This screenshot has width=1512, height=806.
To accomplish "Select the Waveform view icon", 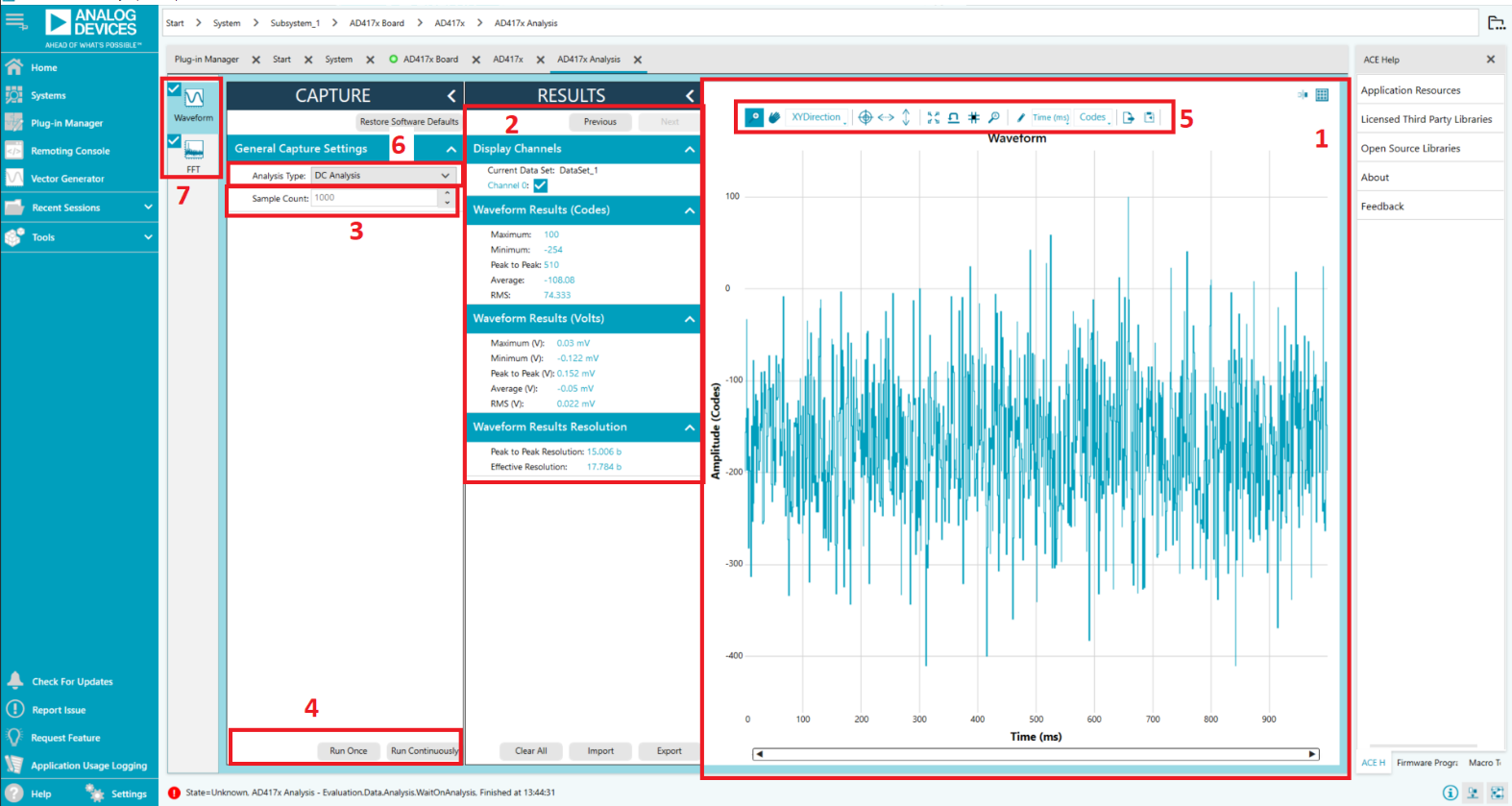I will (194, 98).
